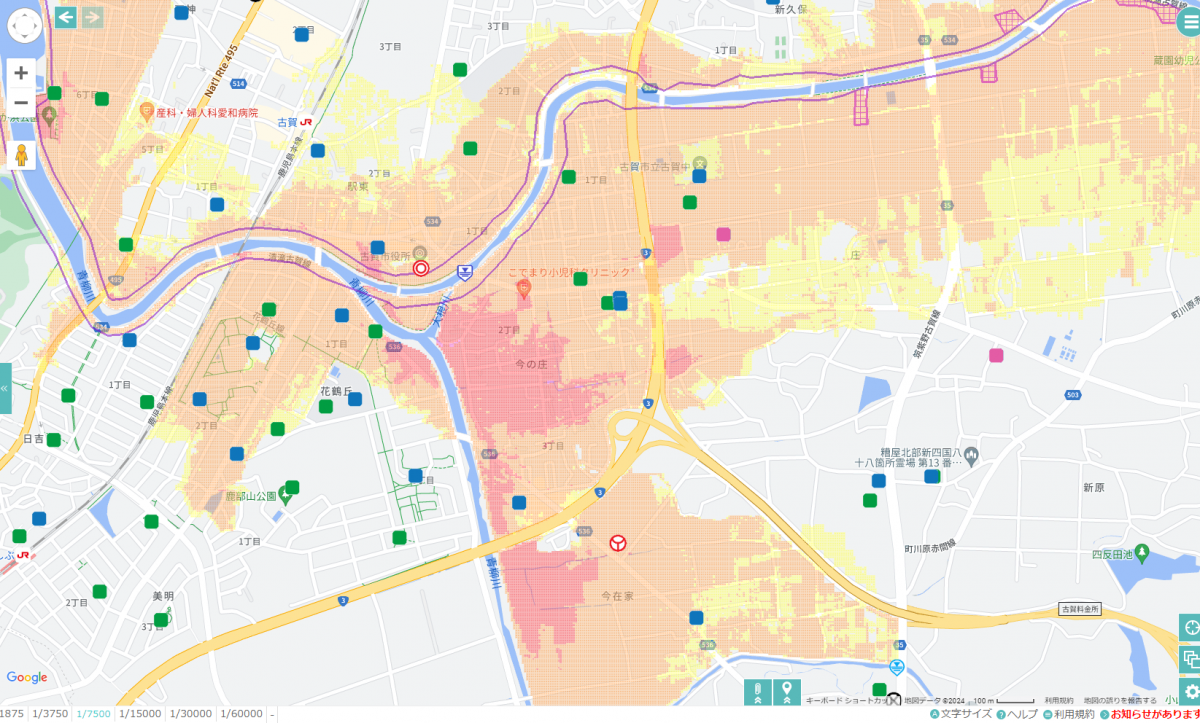Click the red steering-wheel marker near 今在家
The height and width of the screenshot is (723, 1200).
point(617,543)
